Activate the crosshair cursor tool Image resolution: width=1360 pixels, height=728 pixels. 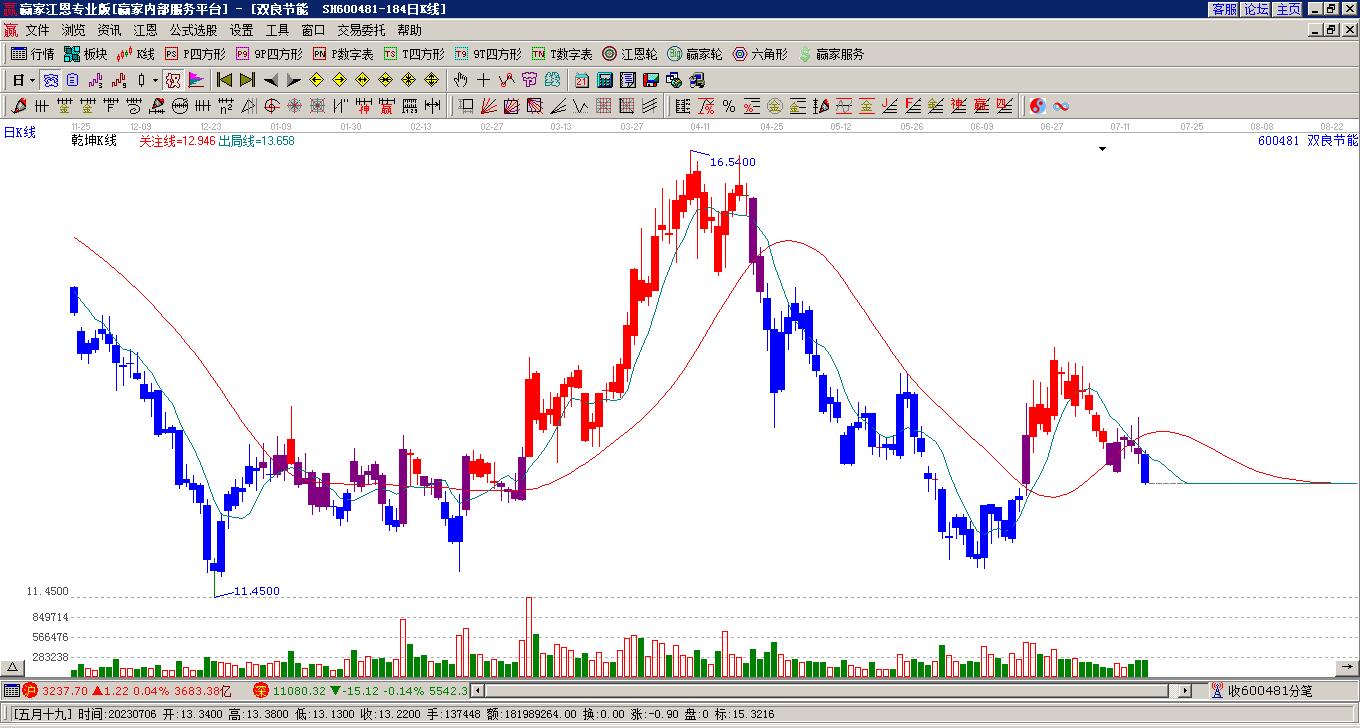[483, 80]
